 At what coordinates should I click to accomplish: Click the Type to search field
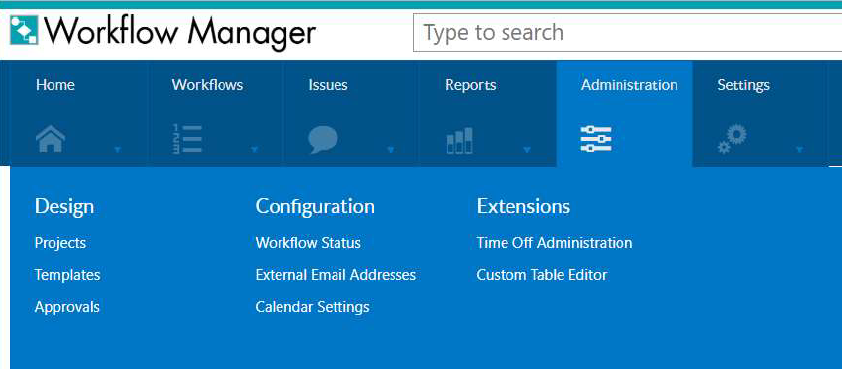pyautogui.click(x=627, y=33)
